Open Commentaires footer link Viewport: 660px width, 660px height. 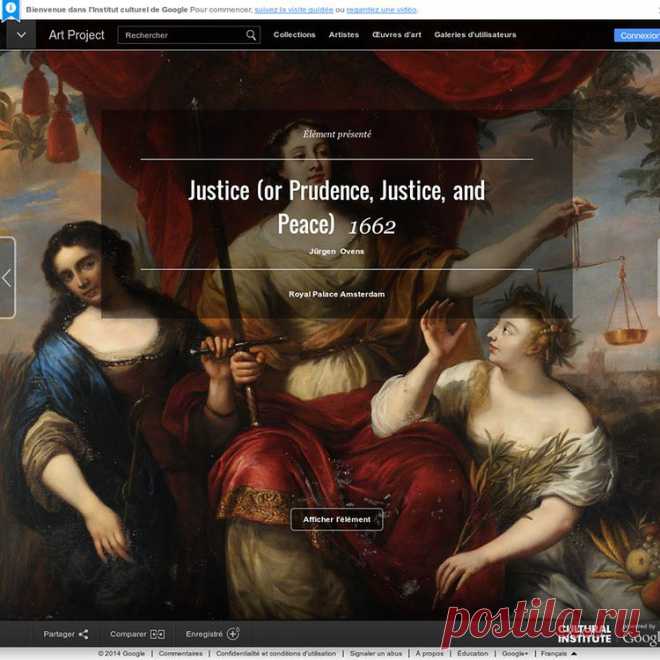[181, 653]
